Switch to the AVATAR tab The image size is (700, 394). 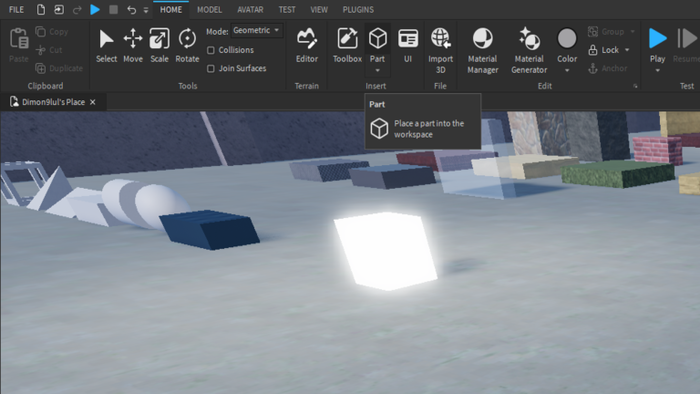pos(250,9)
